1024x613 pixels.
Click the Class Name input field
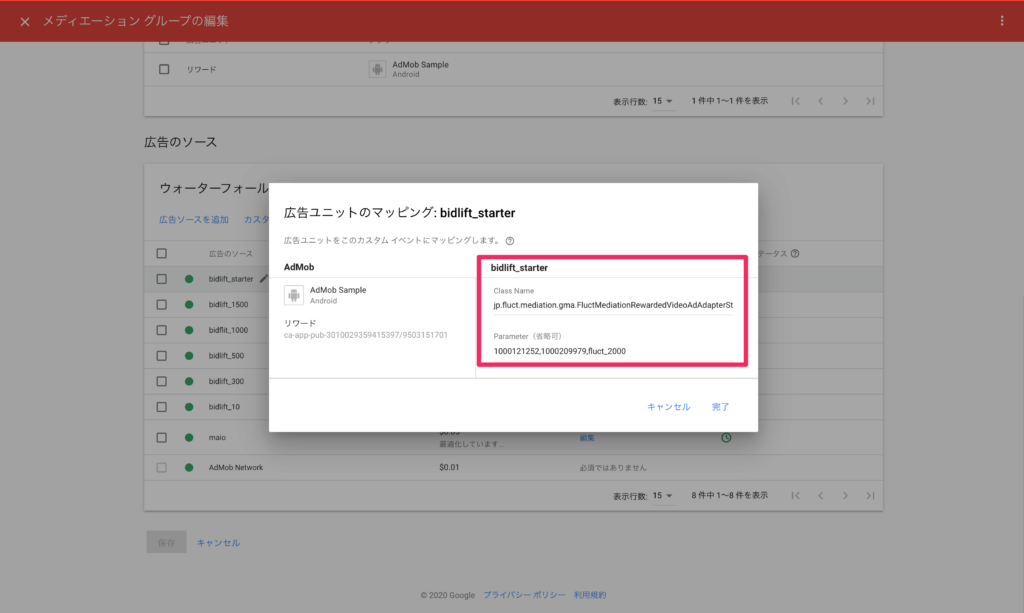point(613,305)
